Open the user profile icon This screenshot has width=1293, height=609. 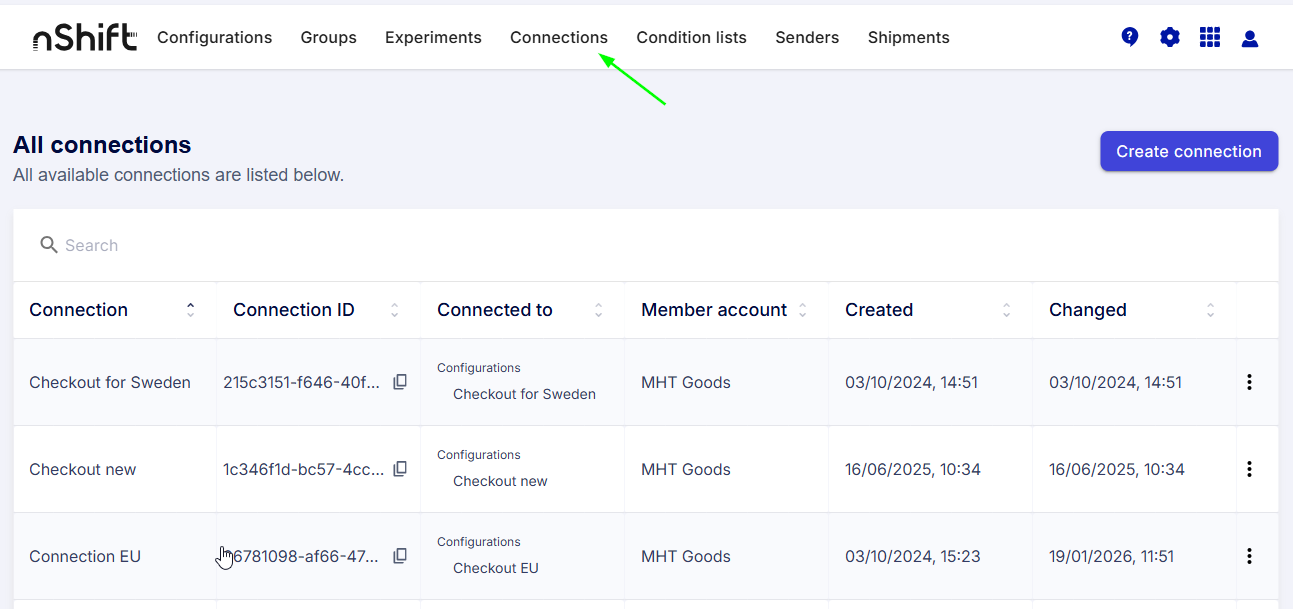click(x=1250, y=39)
